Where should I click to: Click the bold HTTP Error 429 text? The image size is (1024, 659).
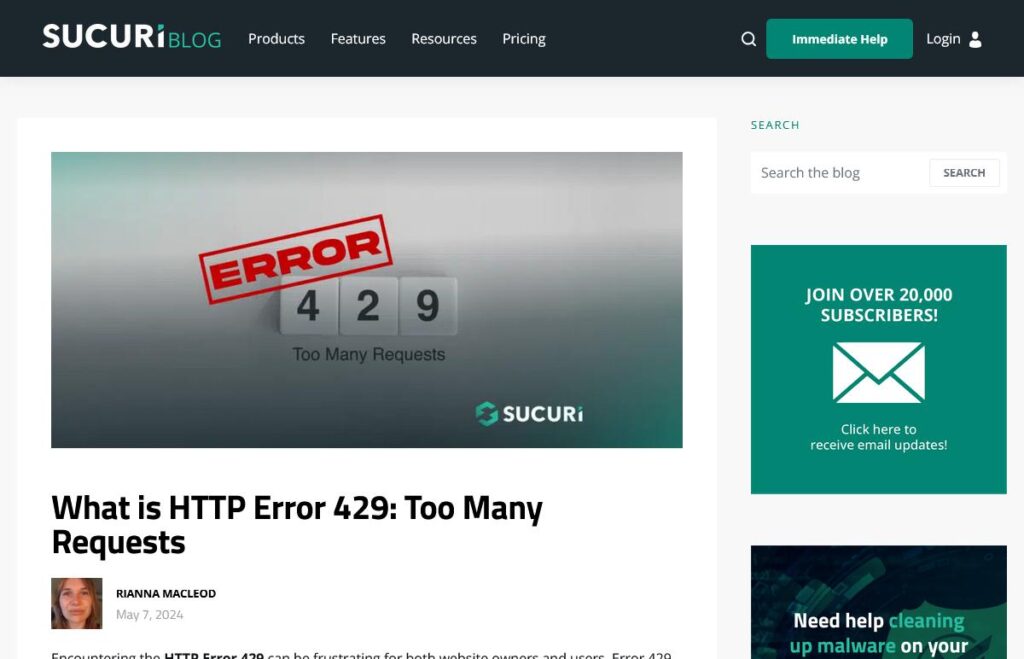(214, 654)
